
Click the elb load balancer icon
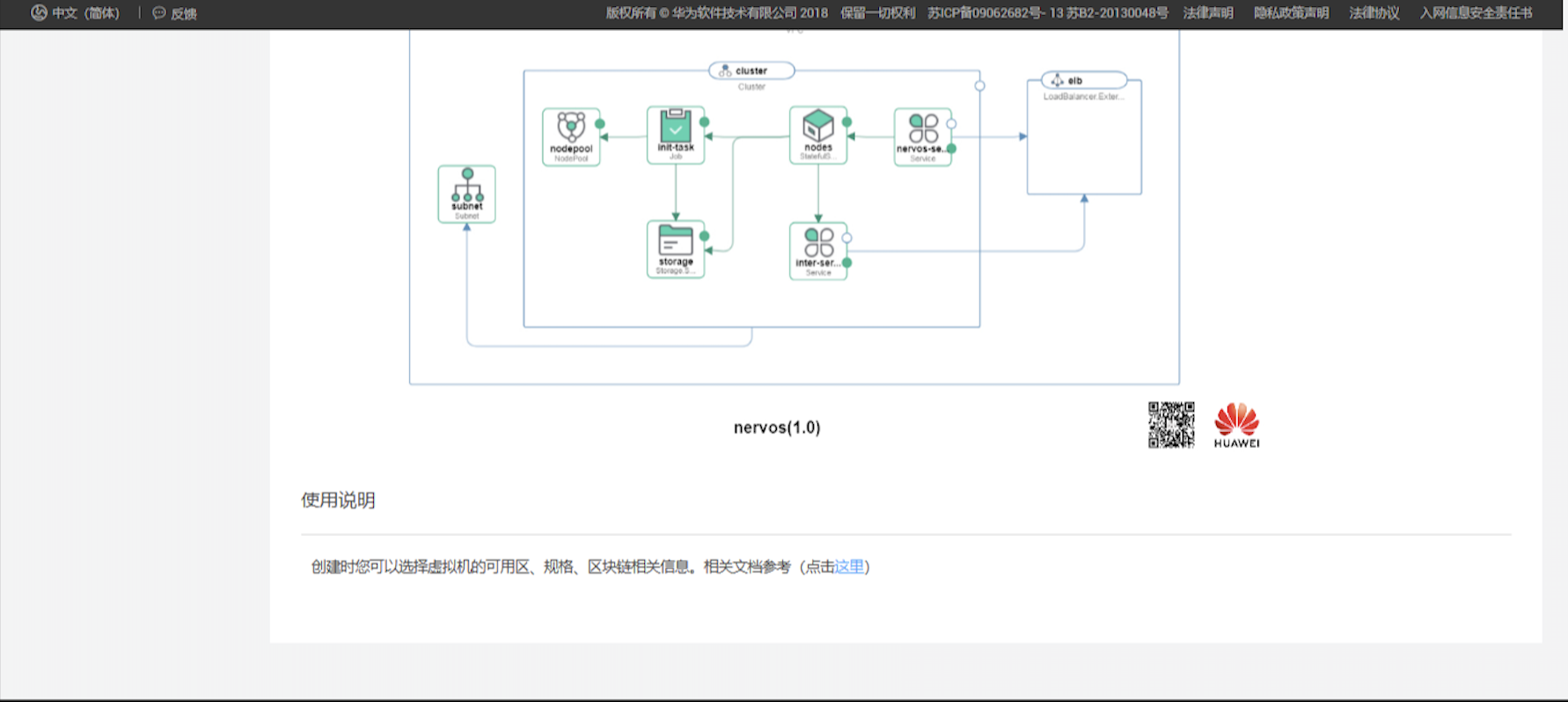(1058, 80)
